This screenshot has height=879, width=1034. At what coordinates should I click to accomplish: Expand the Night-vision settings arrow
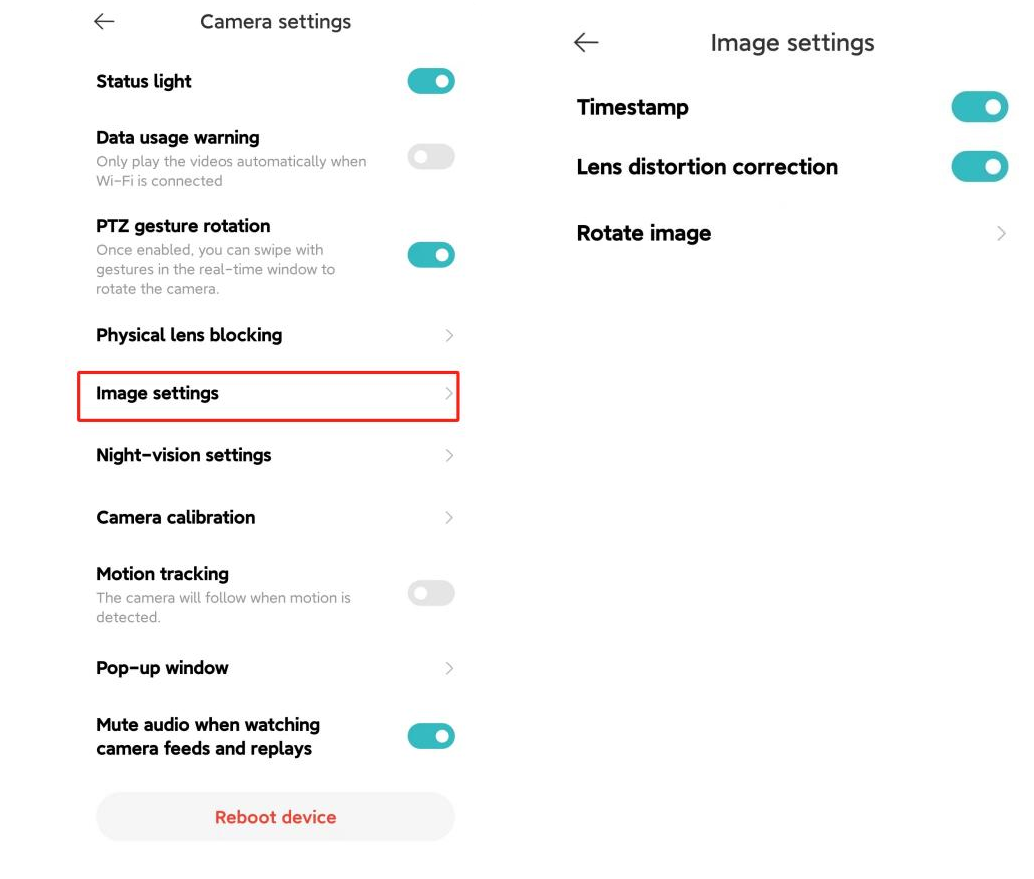click(449, 456)
